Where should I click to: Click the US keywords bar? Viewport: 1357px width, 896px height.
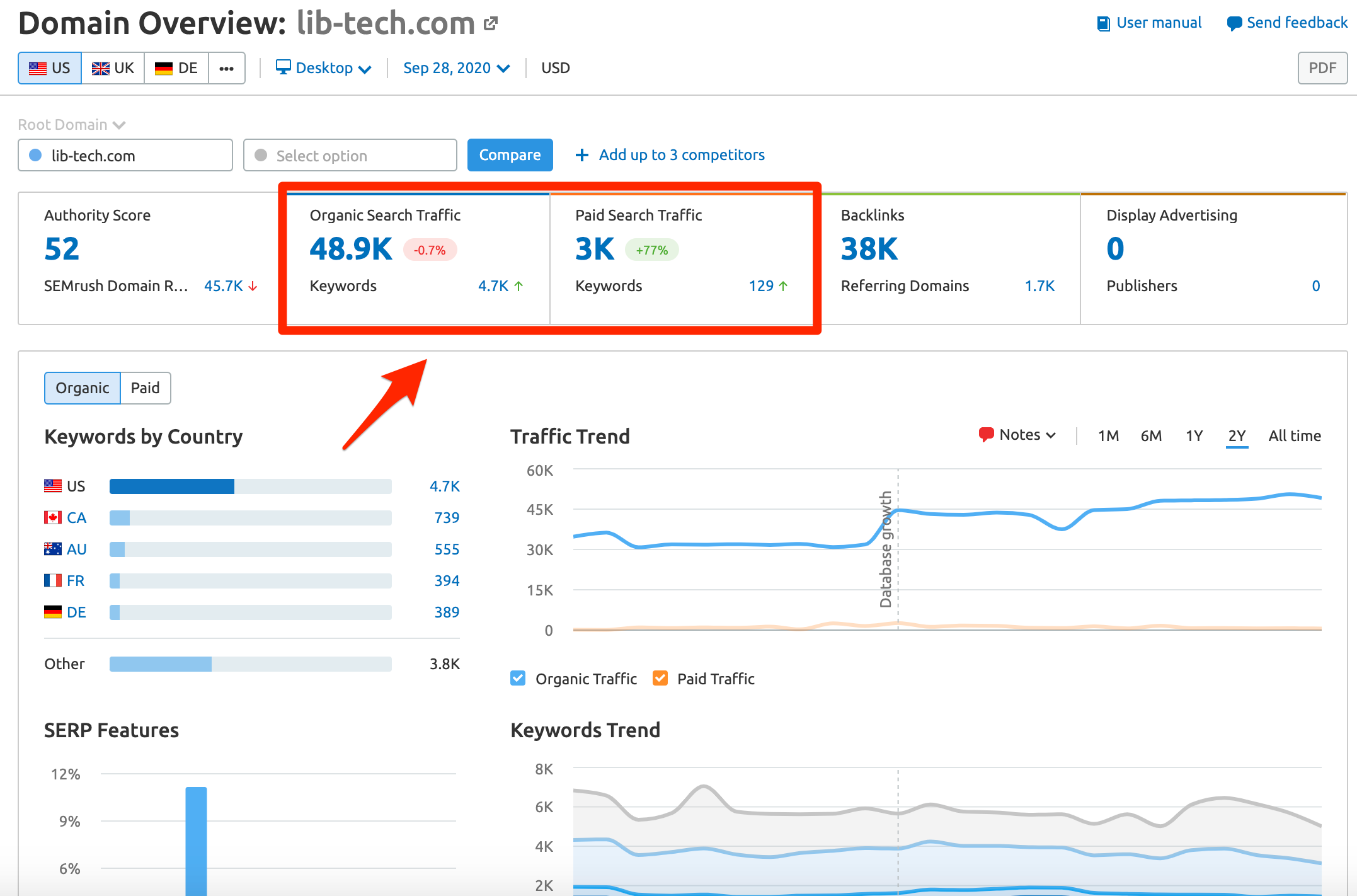coord(251,486)
